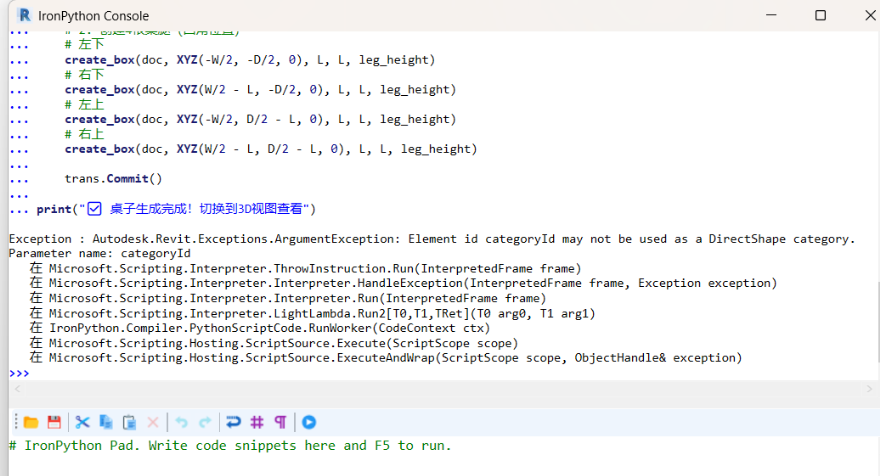This screenshot has width=880, height=476.
Task: Click the '>>>' console prompt line
Action: click(19, 373)
